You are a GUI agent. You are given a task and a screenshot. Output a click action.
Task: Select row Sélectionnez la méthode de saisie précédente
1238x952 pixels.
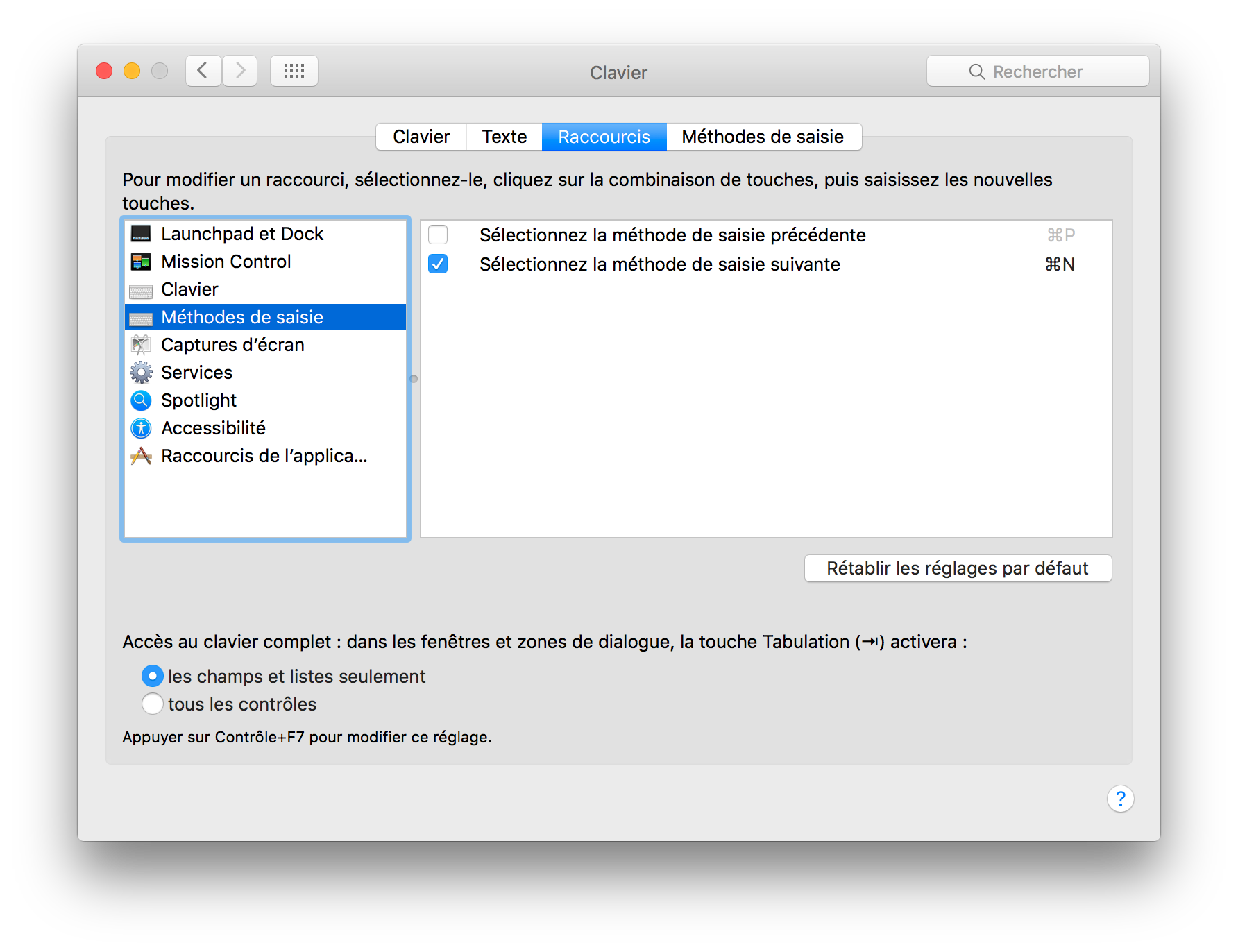766,235
